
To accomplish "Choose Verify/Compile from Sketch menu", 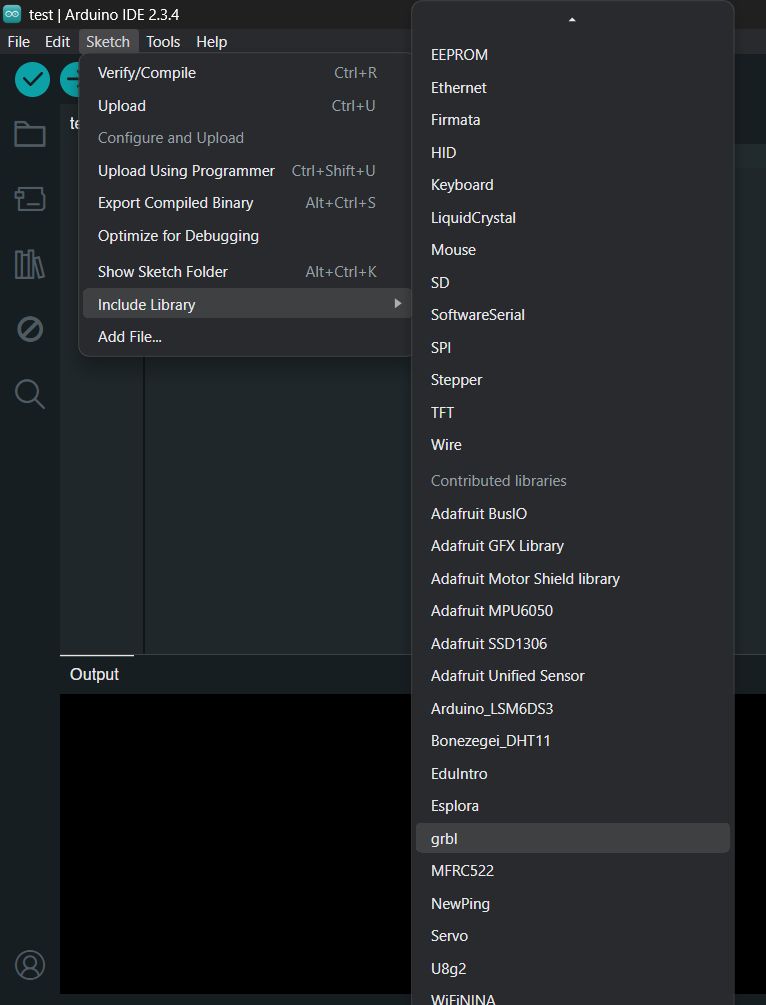I will coord(247,72).
